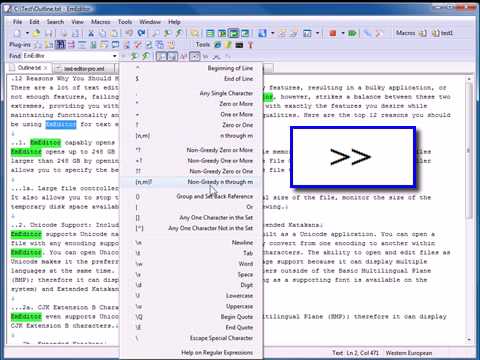Select Group and Set Back Reference

[192, 196]
